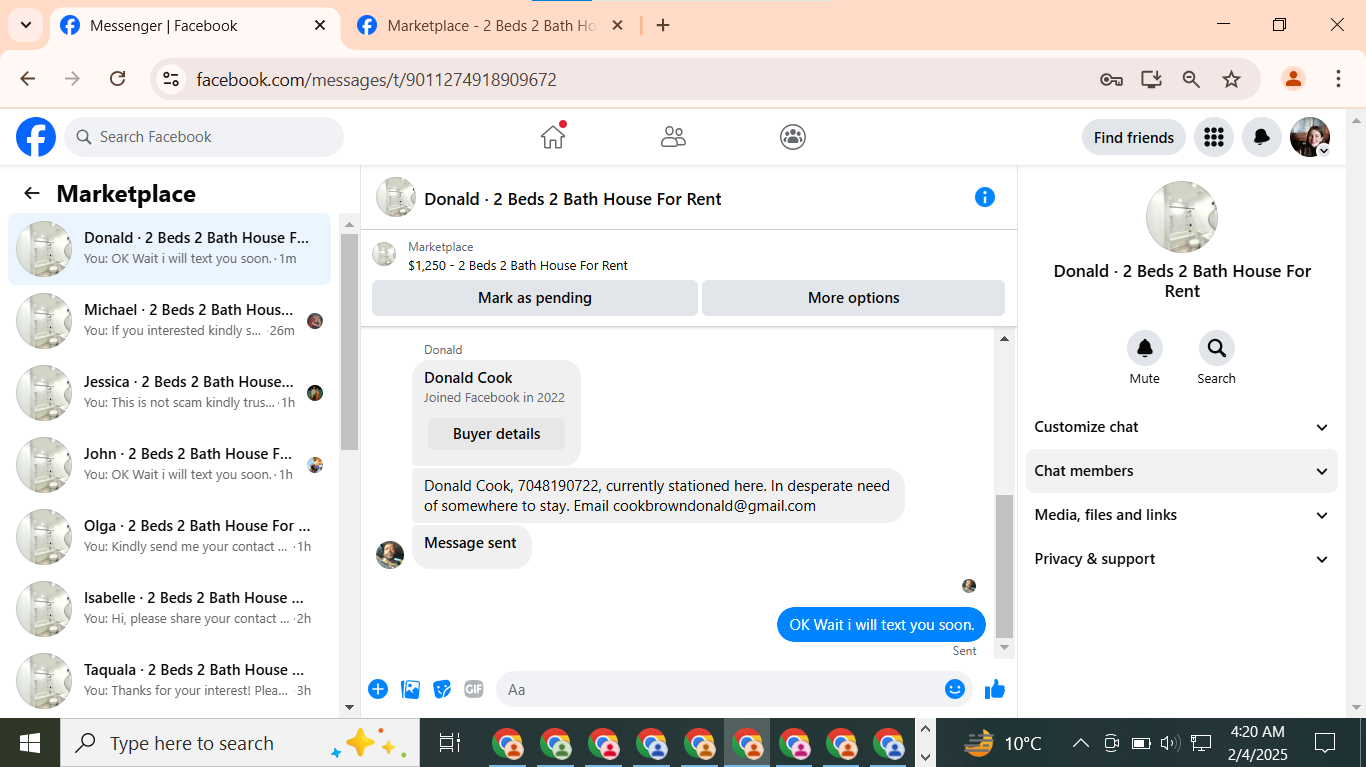Show hidden system tray icons
The width and height of the screenshot is (1366, 767).
click(x=1080, y=743)
